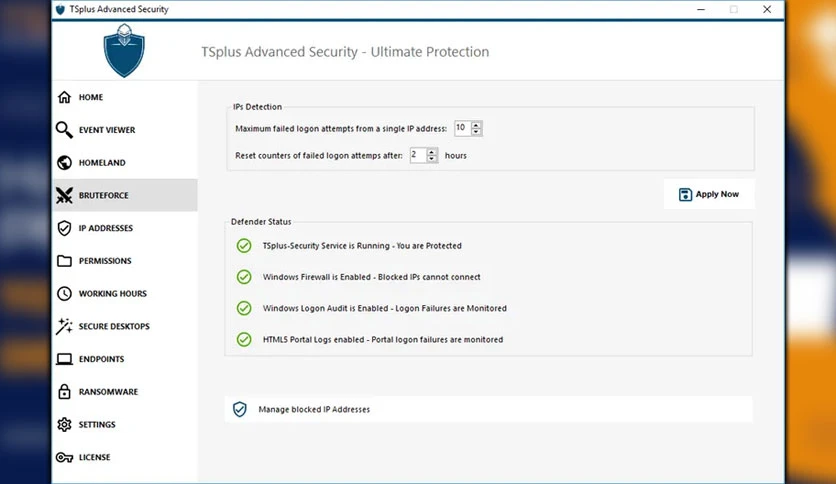The width and height of the screenshot is (836, 484).
Task: Click 'TSplus-Security Service is Running' status text
Action: click(x=361, y=246)
